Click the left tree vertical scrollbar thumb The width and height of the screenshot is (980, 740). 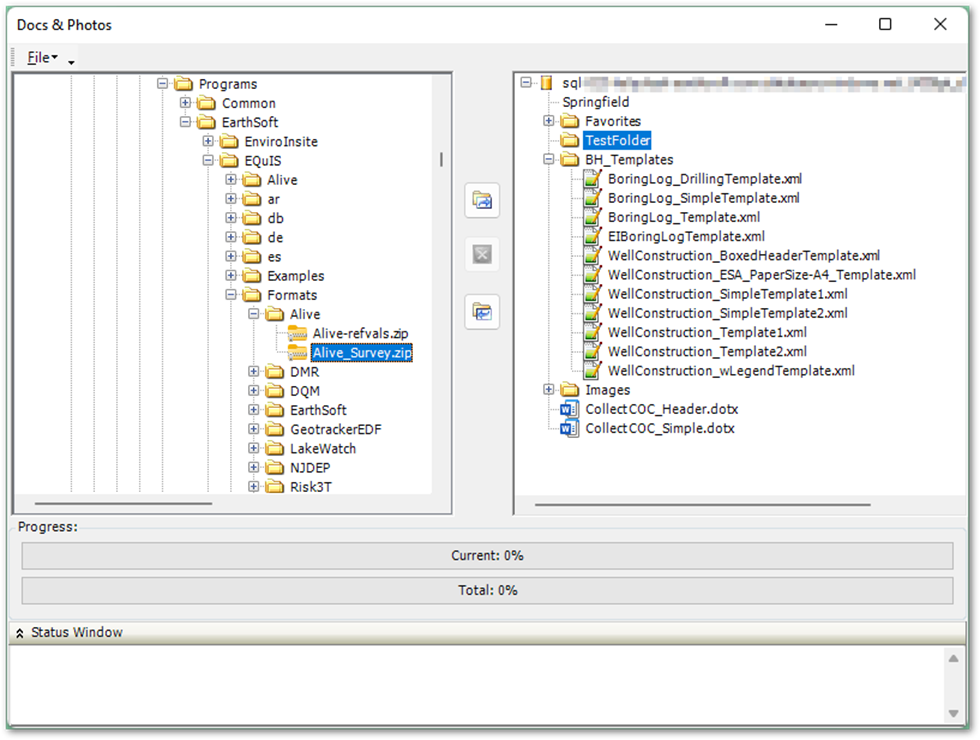pyautogui.click(x=441, y=160)
